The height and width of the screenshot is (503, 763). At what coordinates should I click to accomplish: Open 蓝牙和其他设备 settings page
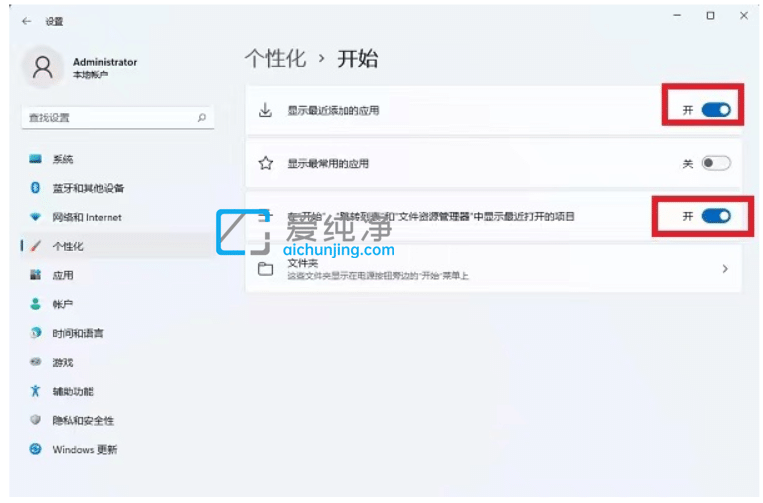pyautogui.click(x=117, y=188)
